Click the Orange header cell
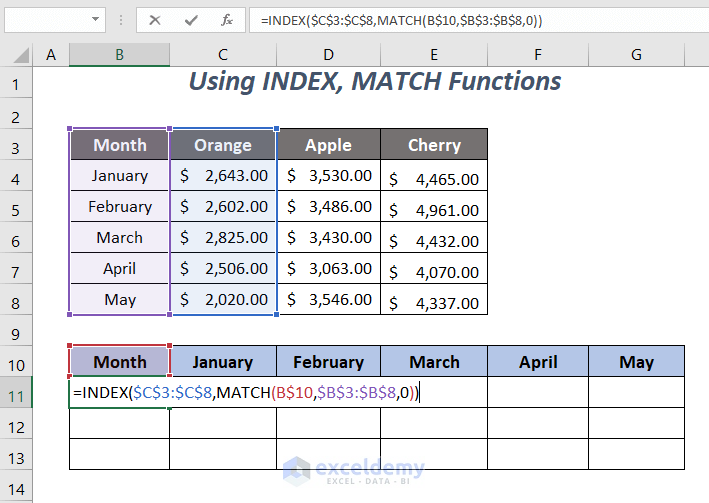Viewport: 709px width, 503px height. 222,145
